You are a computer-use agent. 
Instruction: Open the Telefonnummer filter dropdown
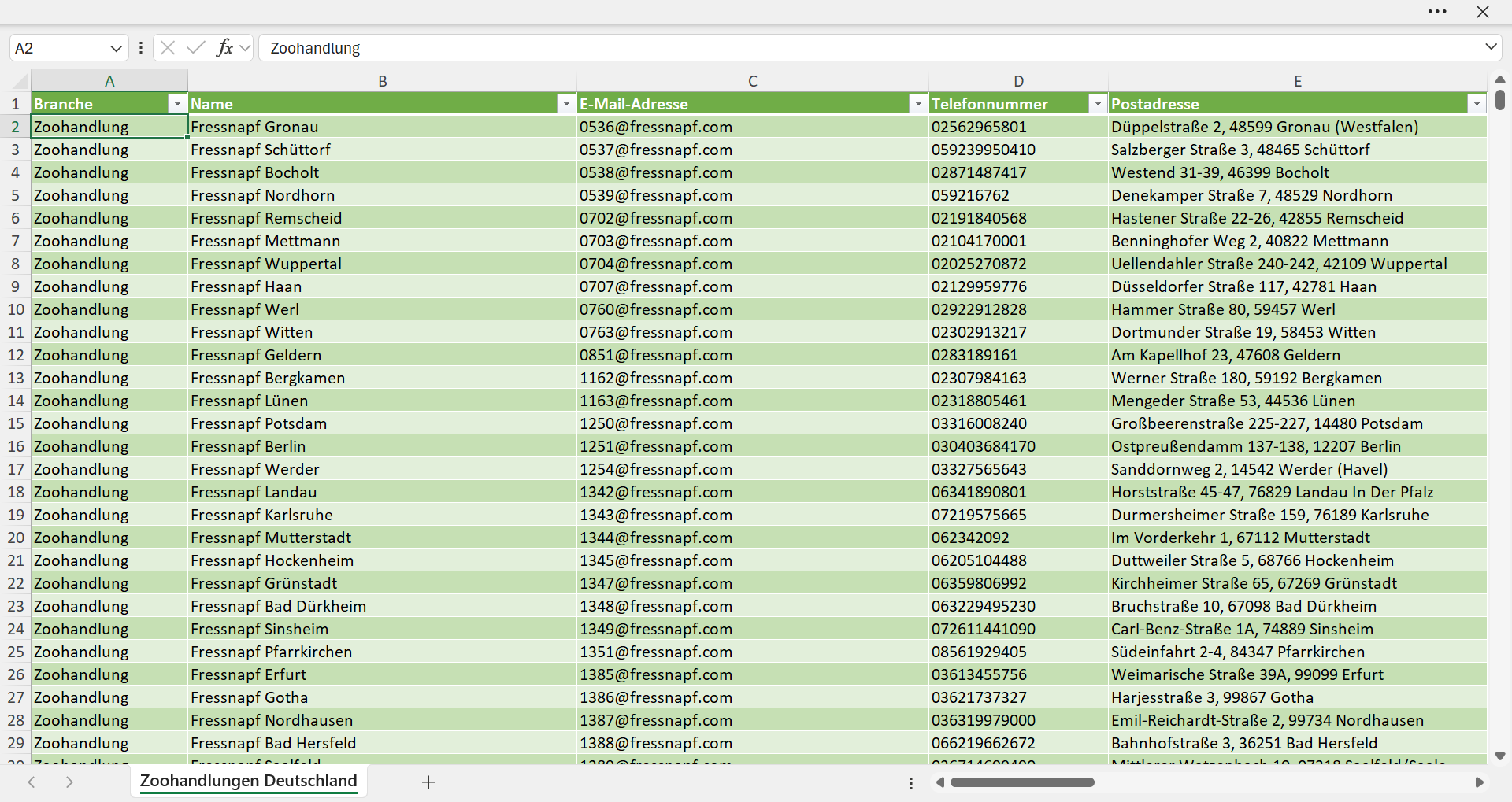1098,104
